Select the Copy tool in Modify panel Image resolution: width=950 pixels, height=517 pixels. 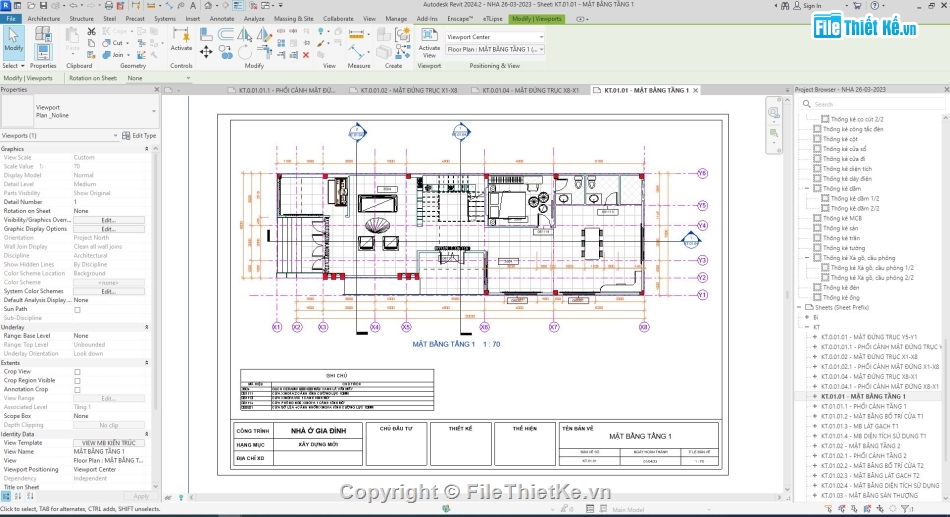[226, 53]
